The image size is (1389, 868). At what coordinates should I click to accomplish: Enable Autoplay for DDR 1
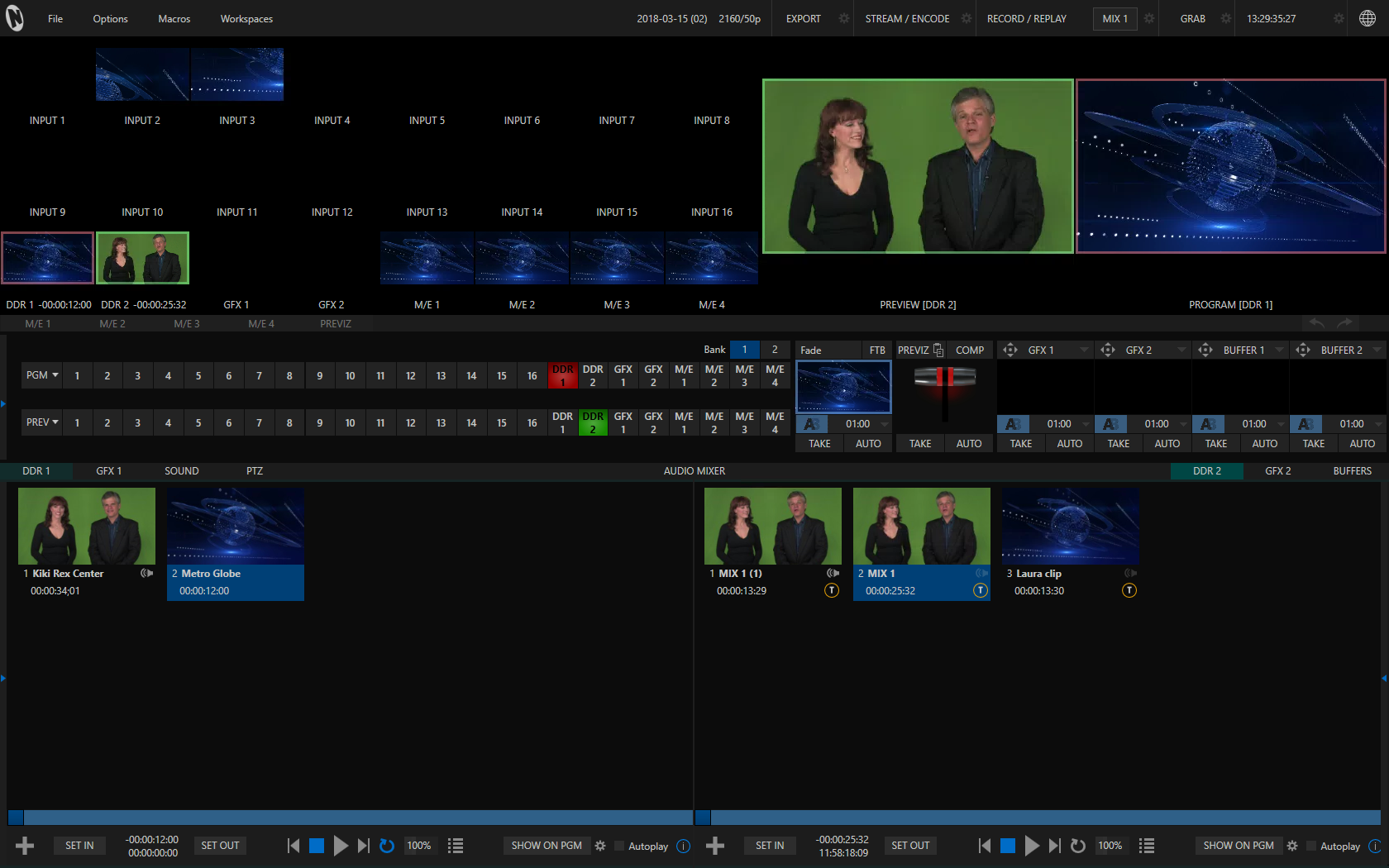click(x=620, y=846)
